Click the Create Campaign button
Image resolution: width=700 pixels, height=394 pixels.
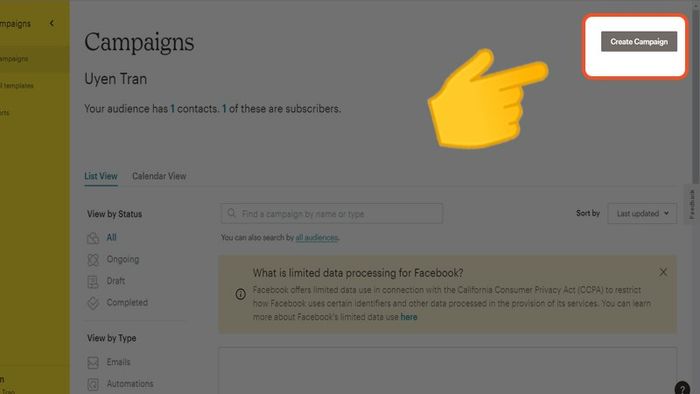point(639,41)
